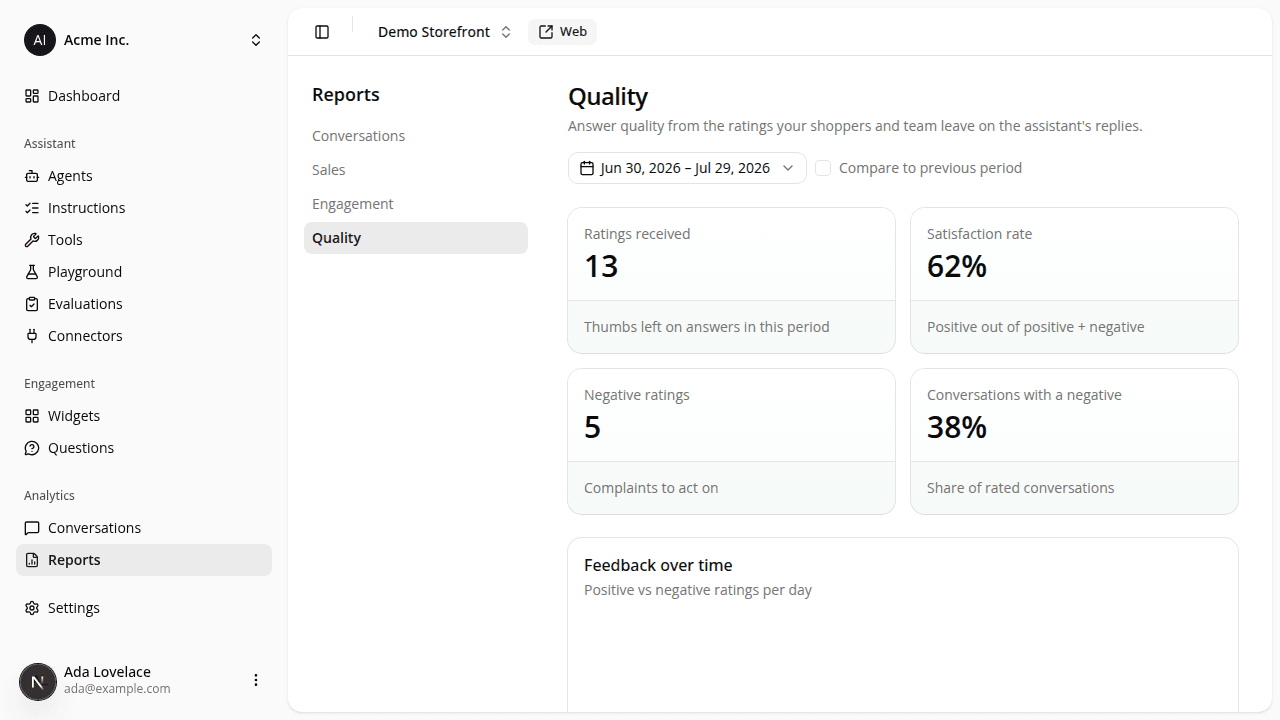1280x720 pixels.
Task: Select the Conversations report tab
Action: [416, 136]
